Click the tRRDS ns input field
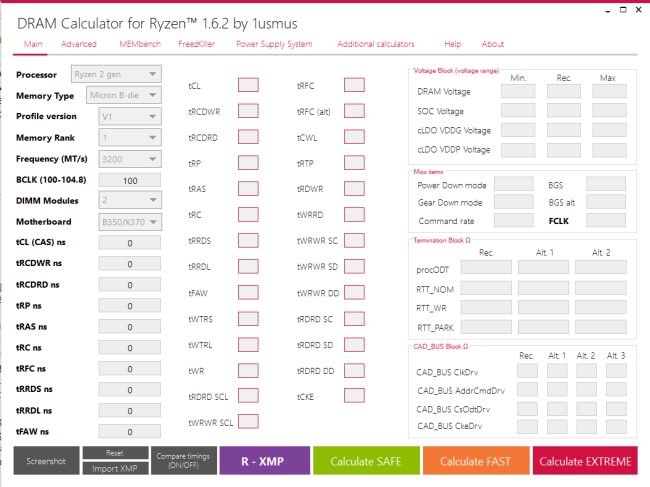Screen dimensions: 650x487 tap(130, 390)
